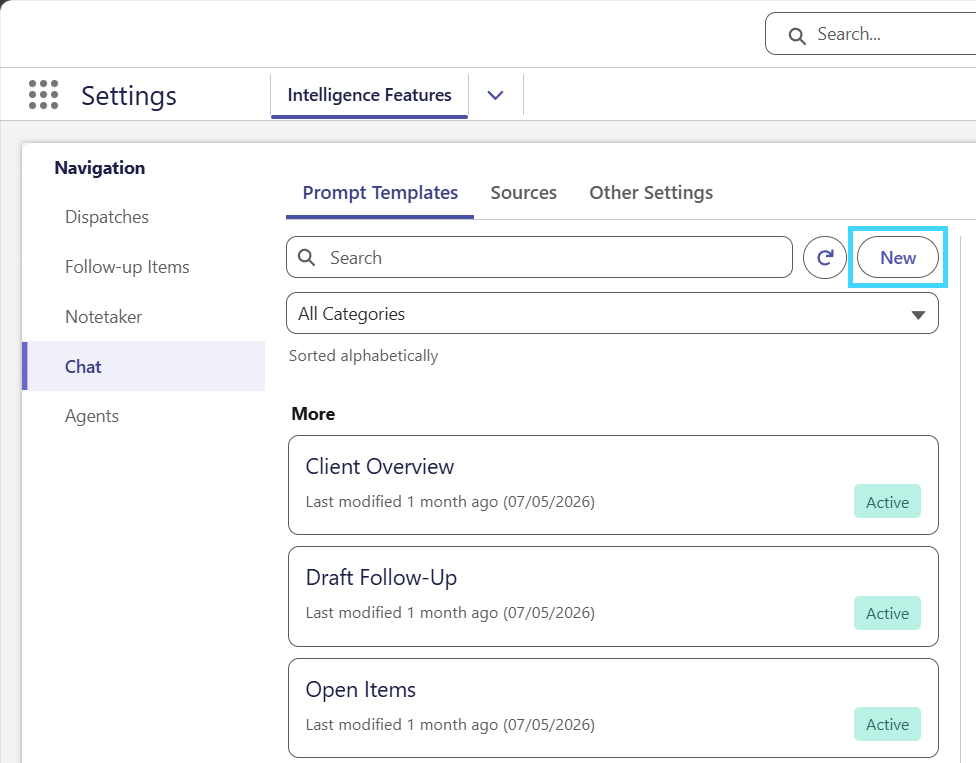This screenshot has width=976, height=763.
Task: Click the Active badge on Client Overview
Action: (x=887, y=502)
